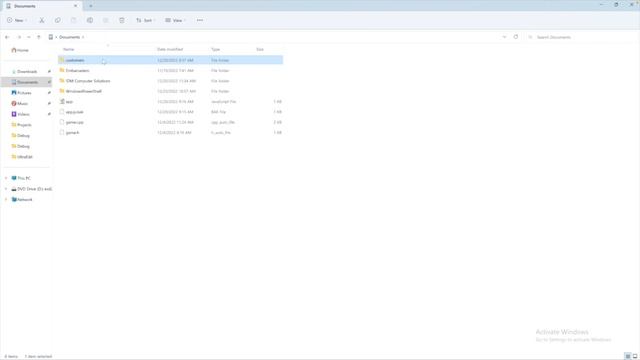Go up one level with the Up arrow

pyautogui.click(x=39, y=37)
